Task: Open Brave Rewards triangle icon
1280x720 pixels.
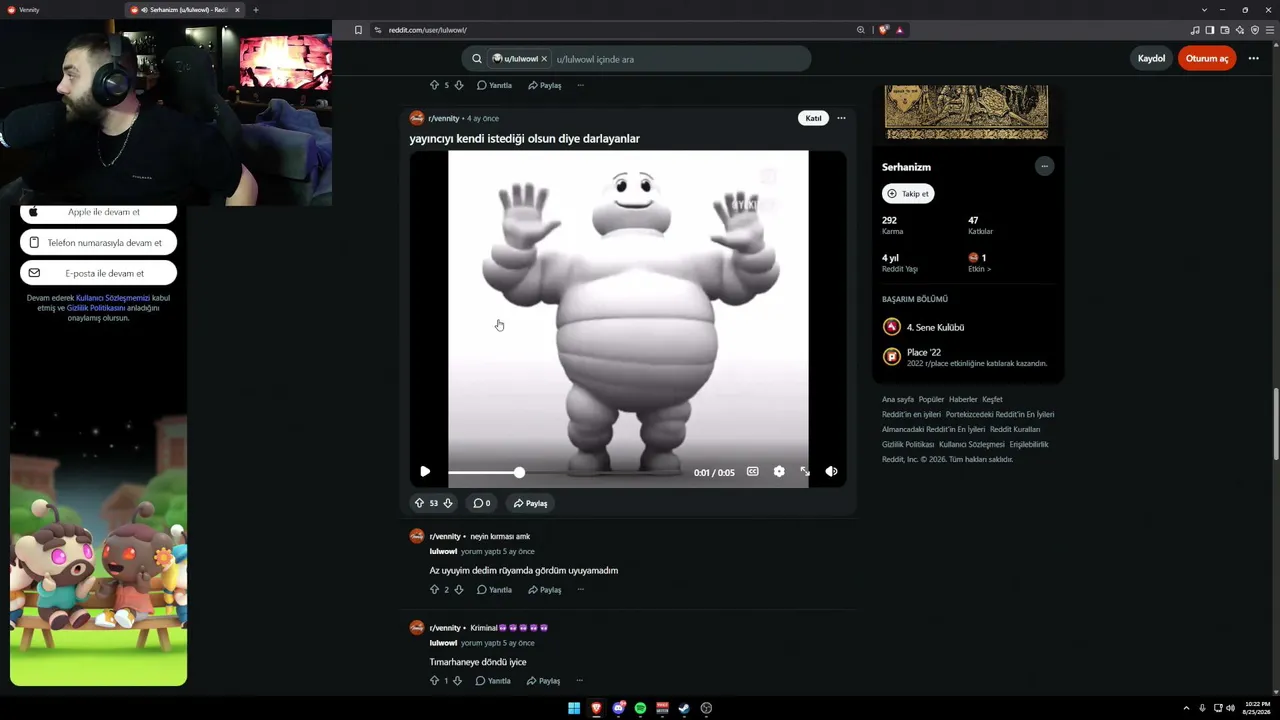Action: click(x=899, y=30)
